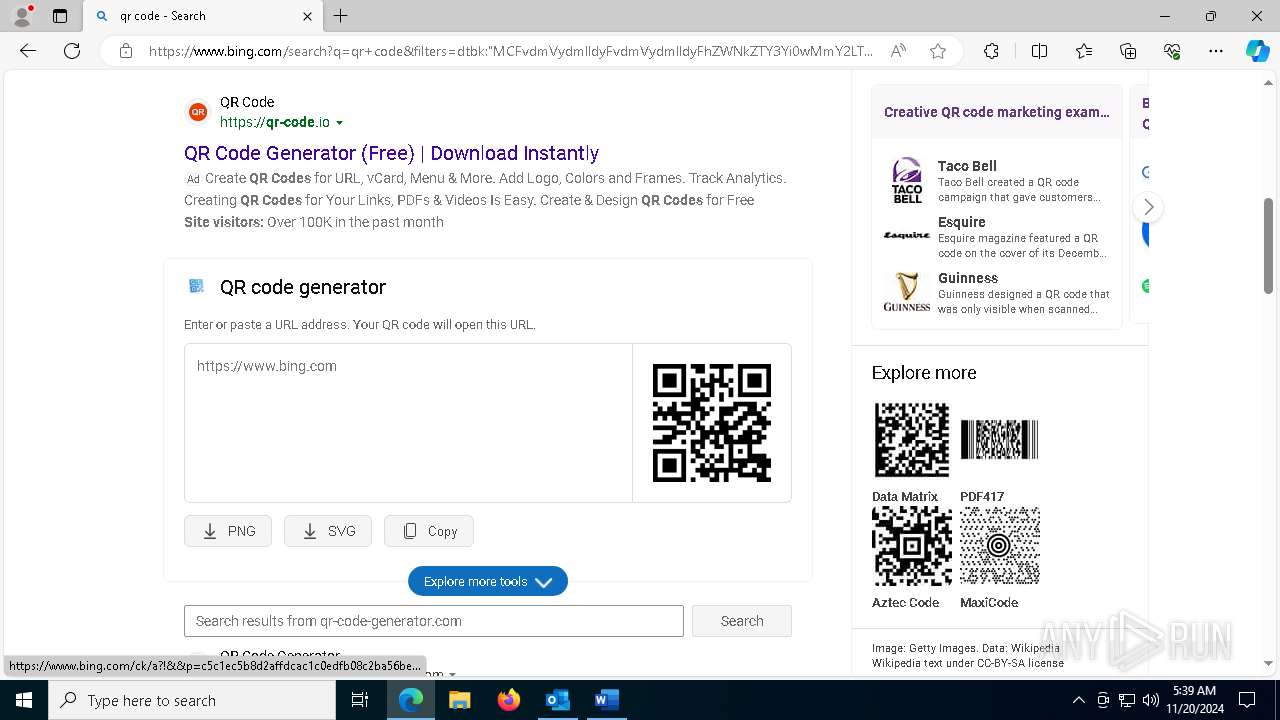Advance carousel with right arrow
Viewport: 1280px width, 720px height.
pos(1148,207)
